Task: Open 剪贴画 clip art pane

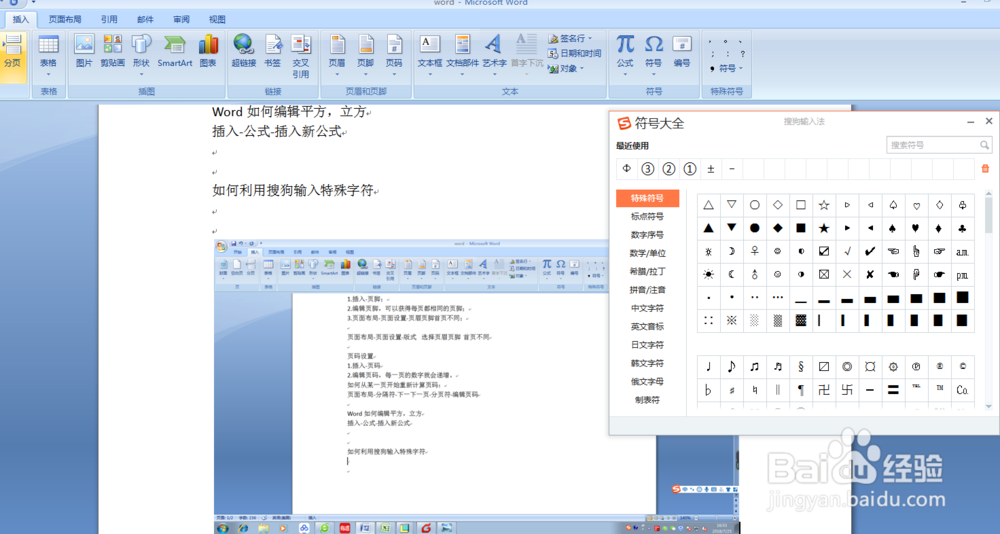Action: click(x=112, y=52)
